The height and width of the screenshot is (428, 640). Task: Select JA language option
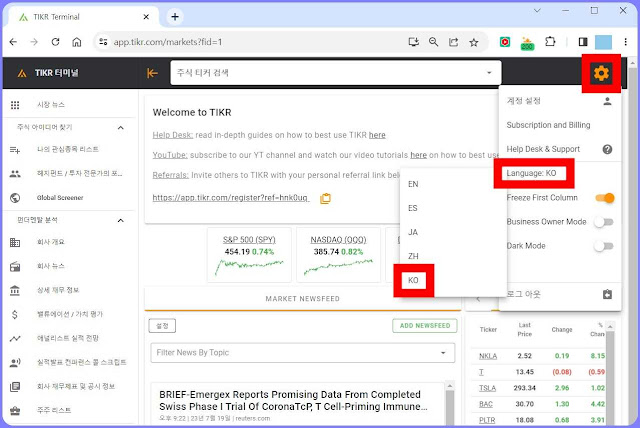tap(413, 233)
